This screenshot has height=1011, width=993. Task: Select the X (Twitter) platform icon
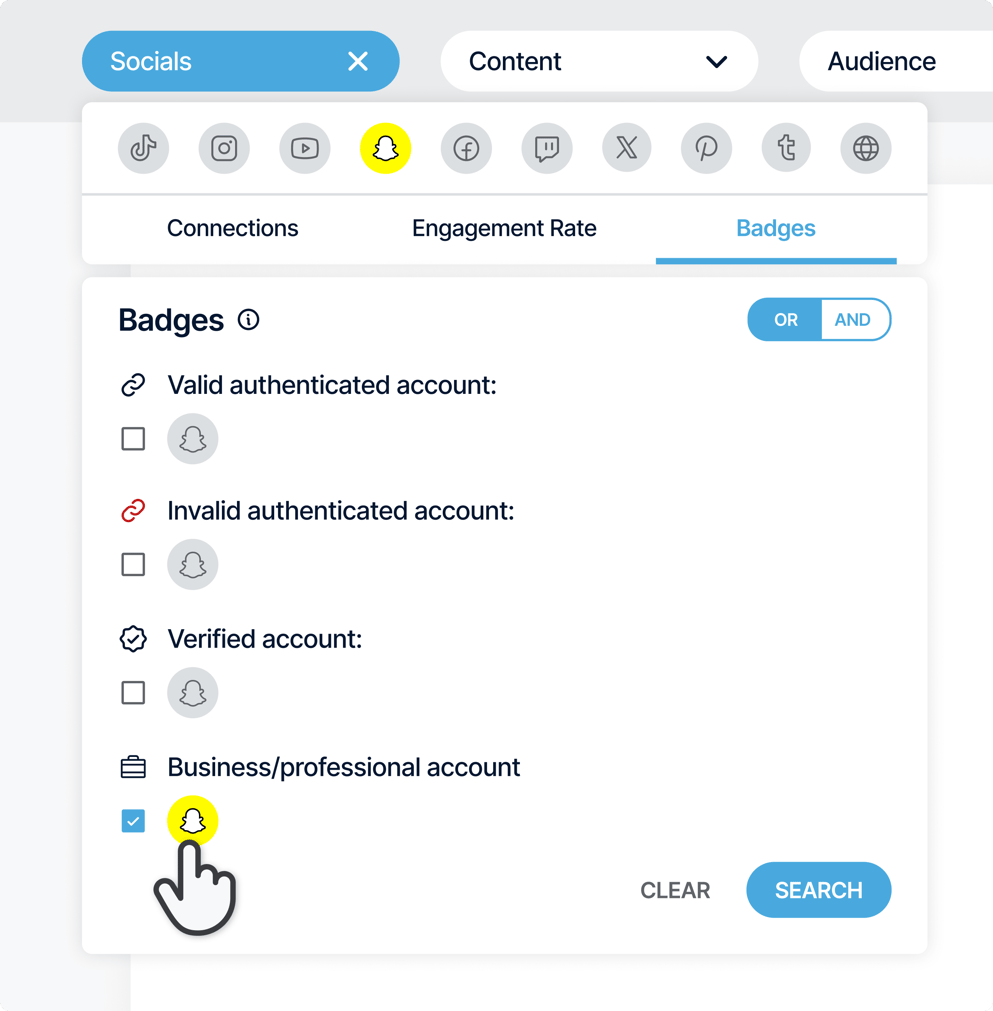626,148
